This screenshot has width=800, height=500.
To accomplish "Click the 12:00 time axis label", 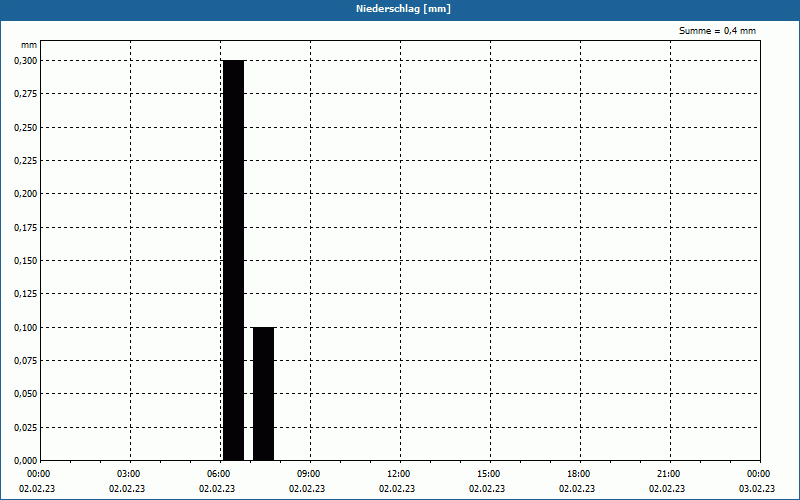I will click(x=398, y=474).
